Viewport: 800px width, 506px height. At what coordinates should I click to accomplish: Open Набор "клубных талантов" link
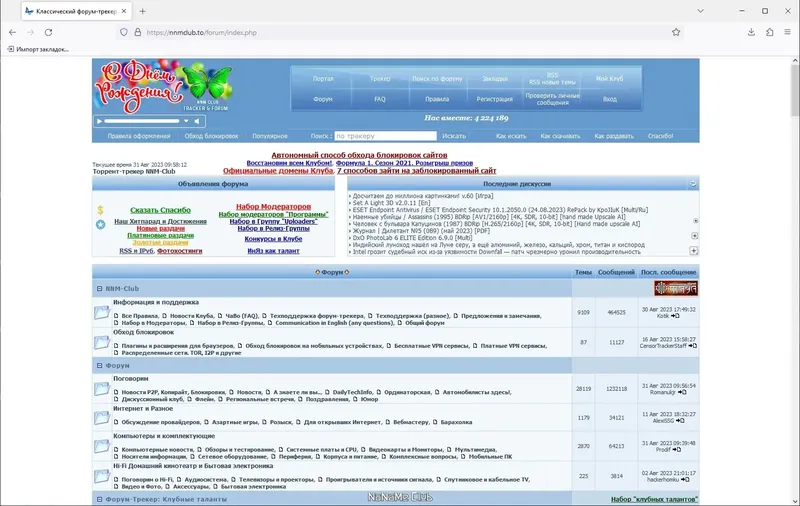click(655, 499)
